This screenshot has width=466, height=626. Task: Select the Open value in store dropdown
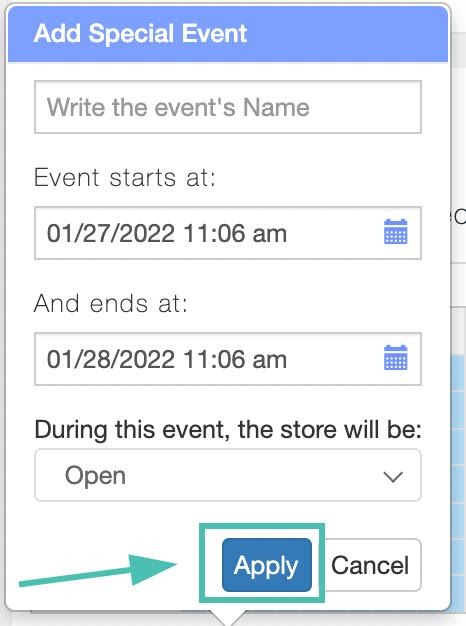tap(95, 476)
